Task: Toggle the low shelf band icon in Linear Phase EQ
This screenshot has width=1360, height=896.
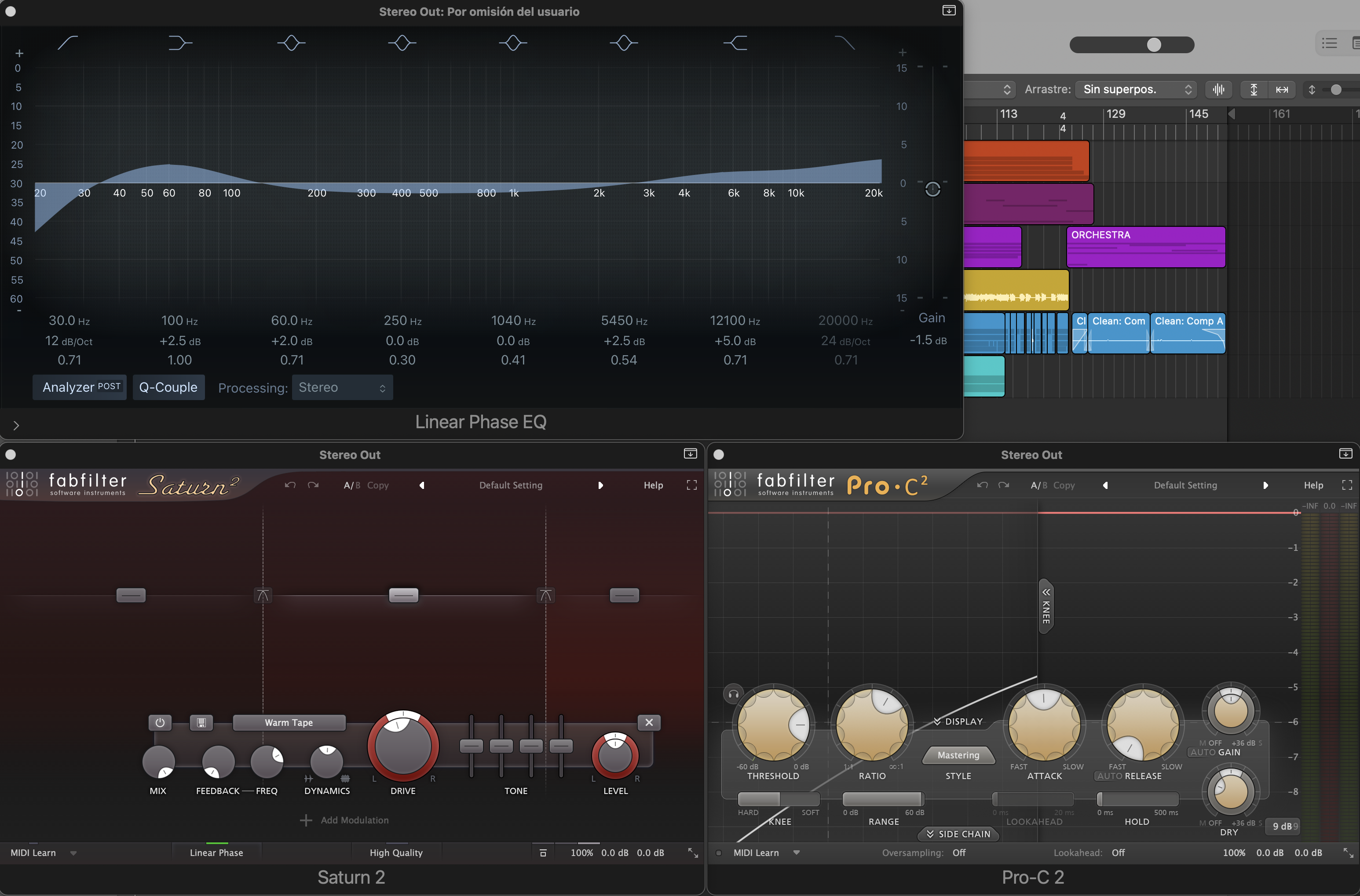Action: coord(180,43)
